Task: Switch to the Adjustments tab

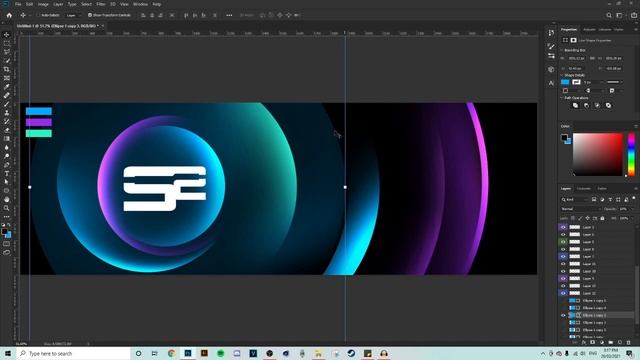Action: pyautogui.click(x=589, y=29)
